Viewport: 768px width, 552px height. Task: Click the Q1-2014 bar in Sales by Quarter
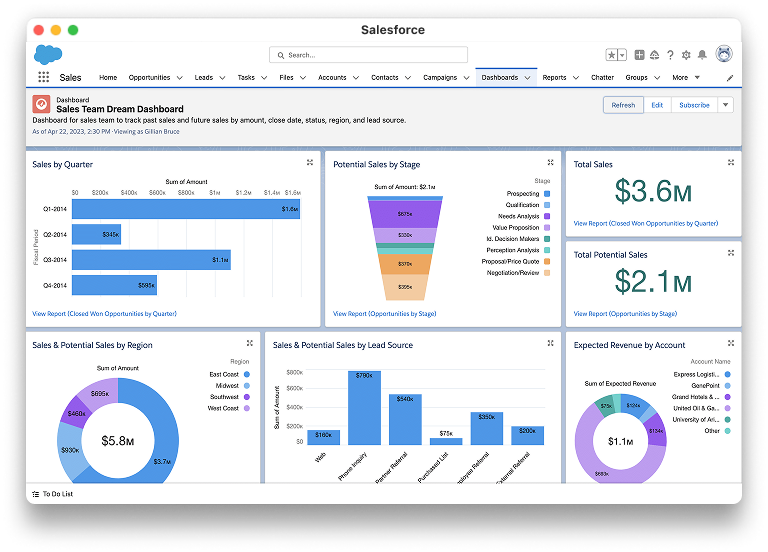point(186,209)
